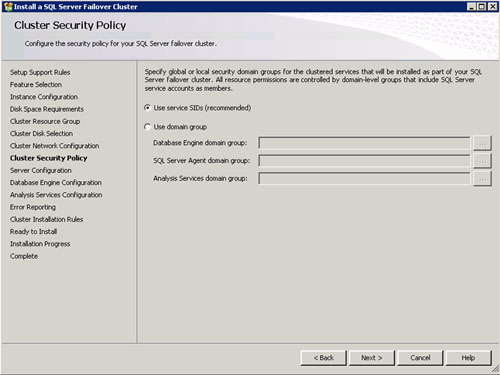Screen dimensions: 500x375
Task: Browse for the Analysis Services domain group
Action: (482, 179)
